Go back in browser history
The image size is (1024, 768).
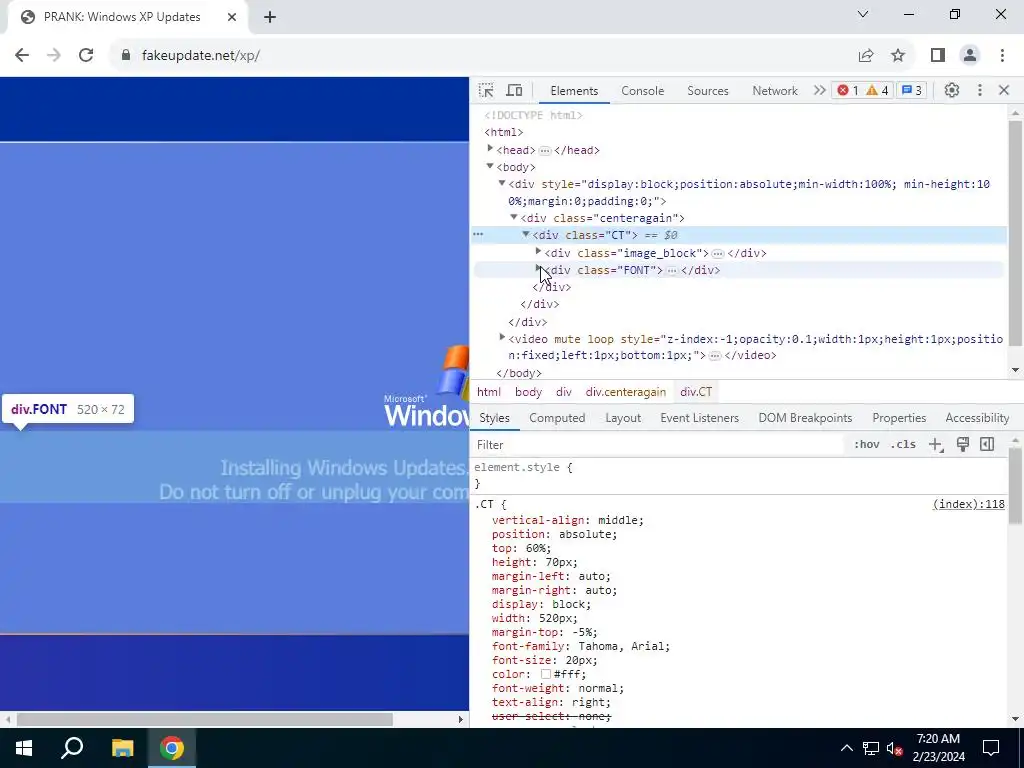pos(22,56)
